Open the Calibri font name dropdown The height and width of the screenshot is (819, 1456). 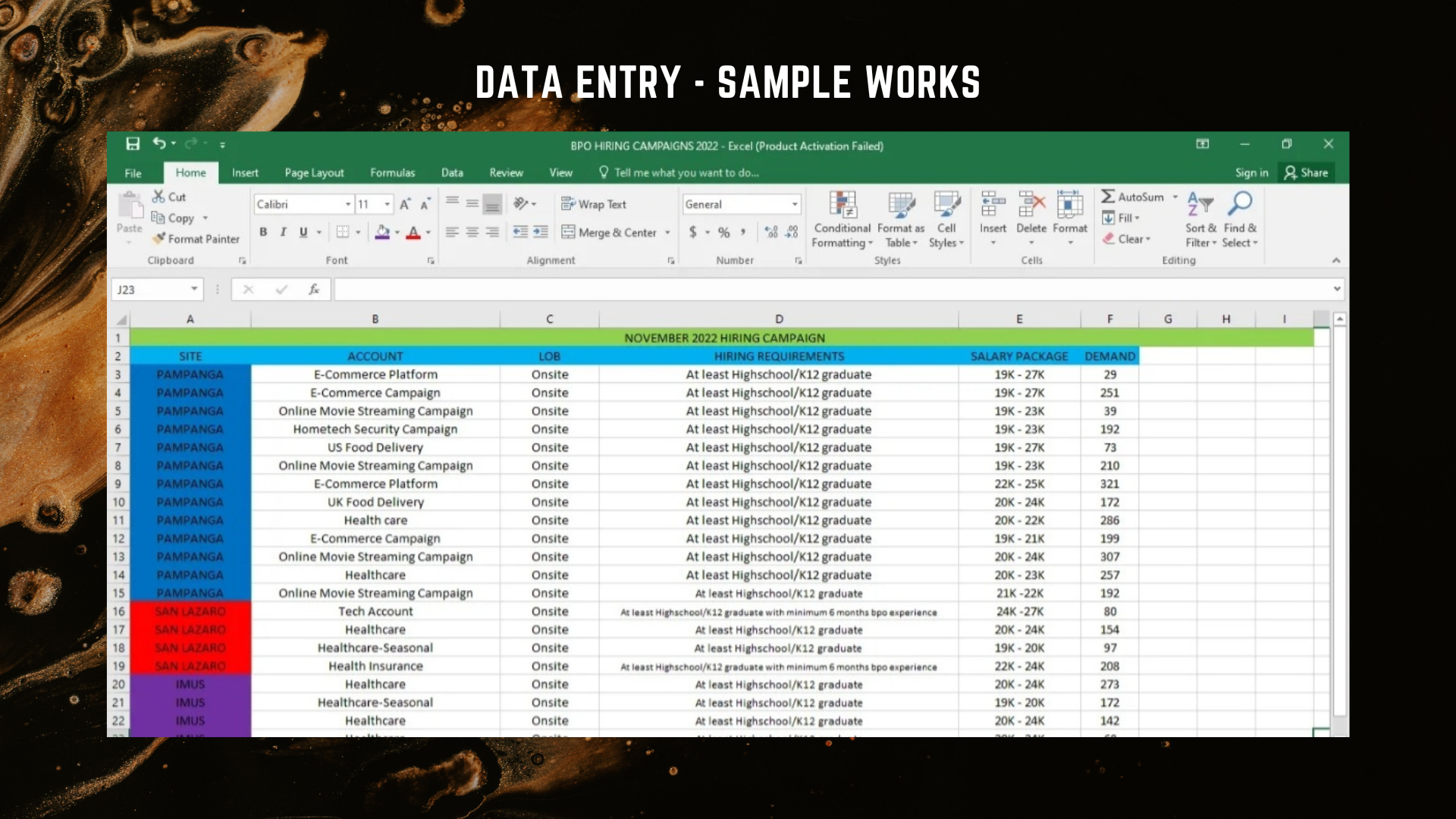coord(348,204)
